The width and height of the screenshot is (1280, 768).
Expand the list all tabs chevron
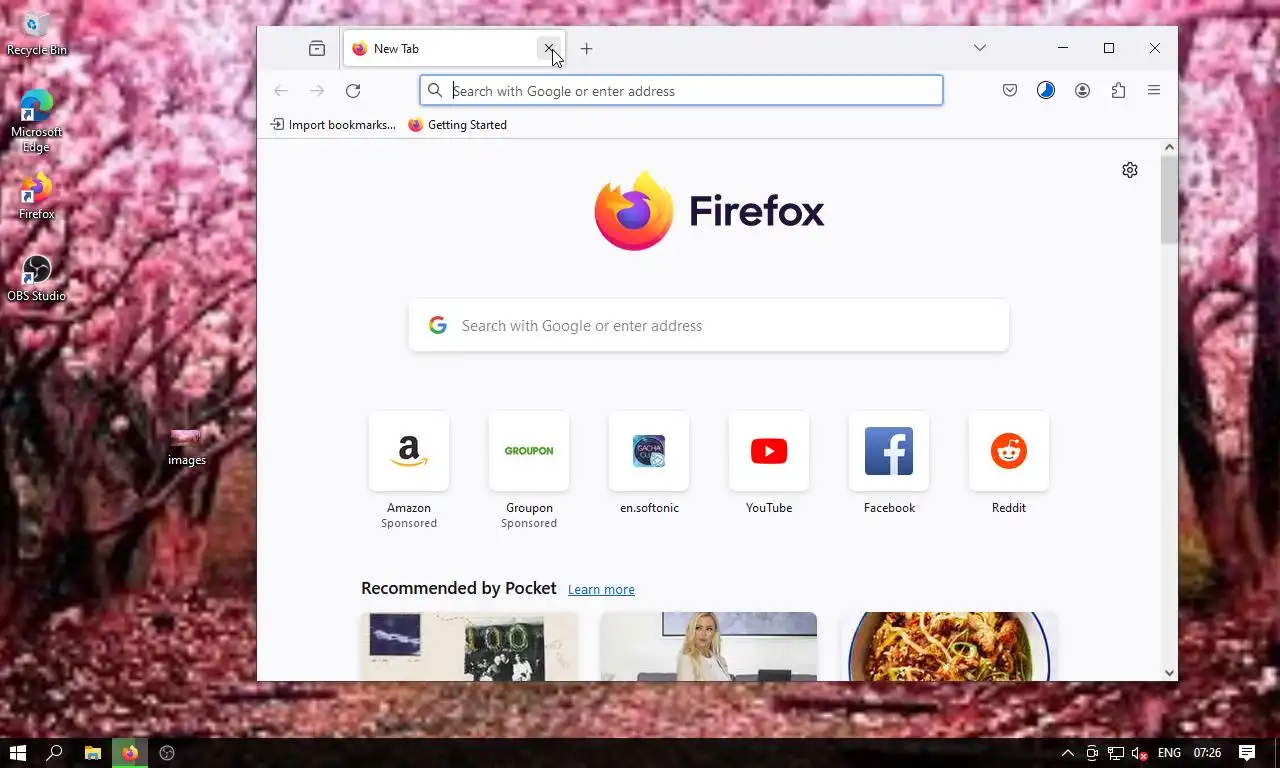coord(980,48)
